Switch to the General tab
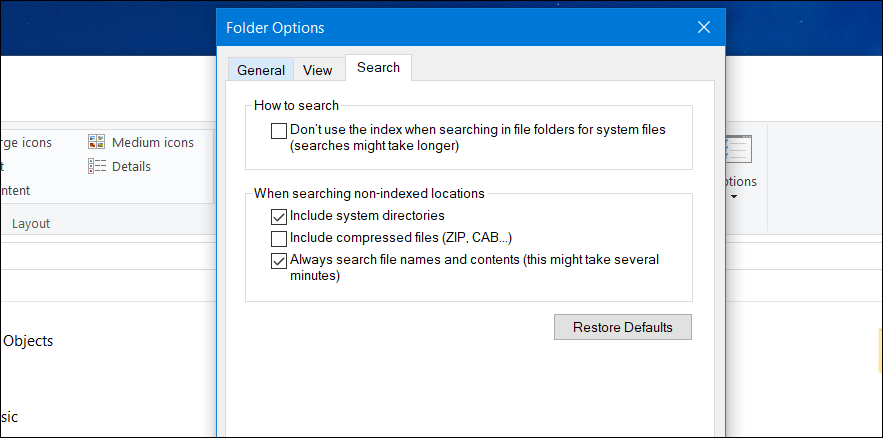This screenshot has height=438, width=883. pos(261,70)
